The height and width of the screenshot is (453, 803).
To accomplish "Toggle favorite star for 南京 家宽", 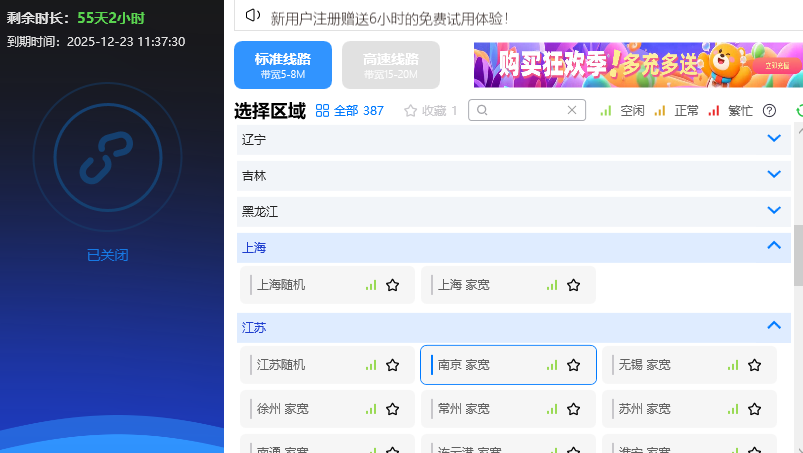I will 574,365.
